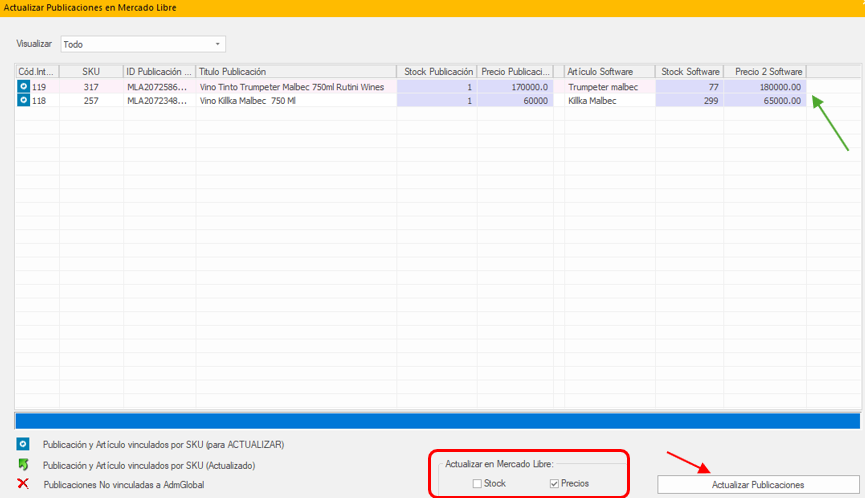The image size is (865, 498).
Task: Sort by the Cód.Int... column header
Action: coord(36,72)
